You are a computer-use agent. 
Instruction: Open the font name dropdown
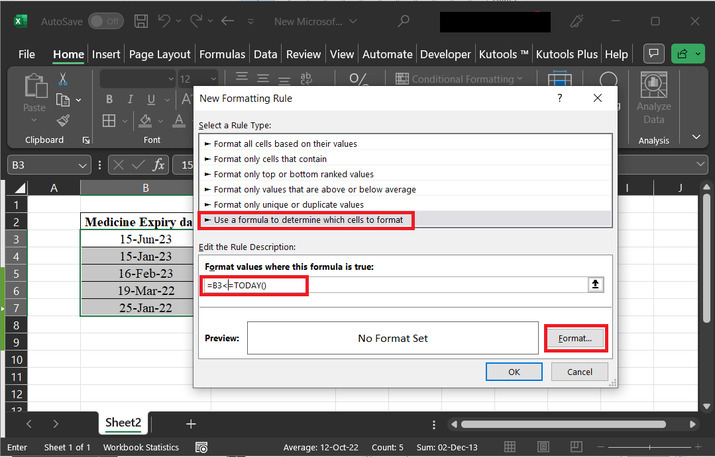[x=171, y=79]
